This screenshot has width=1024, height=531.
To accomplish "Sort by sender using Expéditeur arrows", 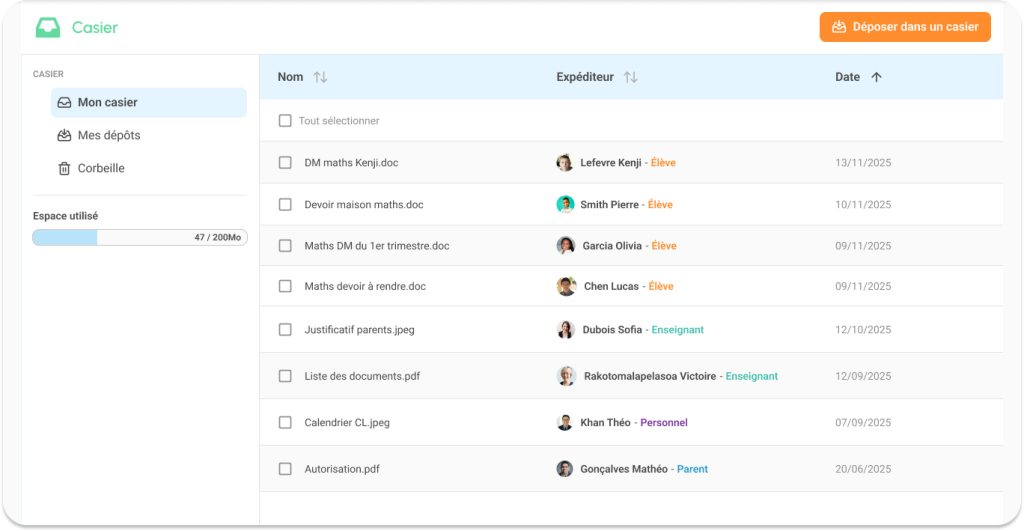I will 630,77.
